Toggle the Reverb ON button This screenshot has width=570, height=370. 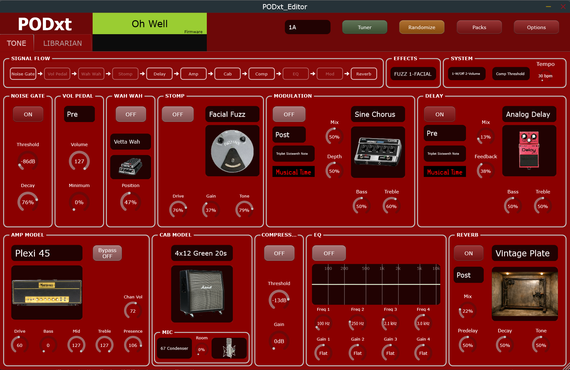469,253
